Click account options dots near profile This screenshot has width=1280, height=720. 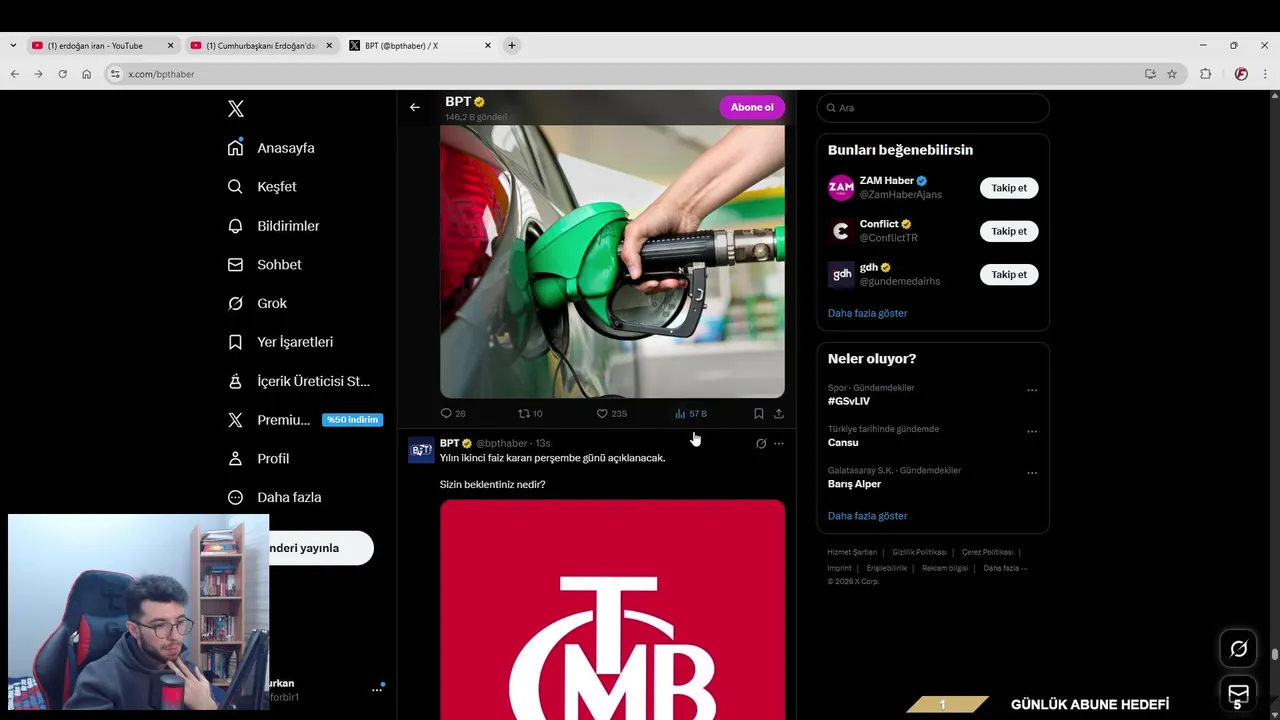coord(377,689)
